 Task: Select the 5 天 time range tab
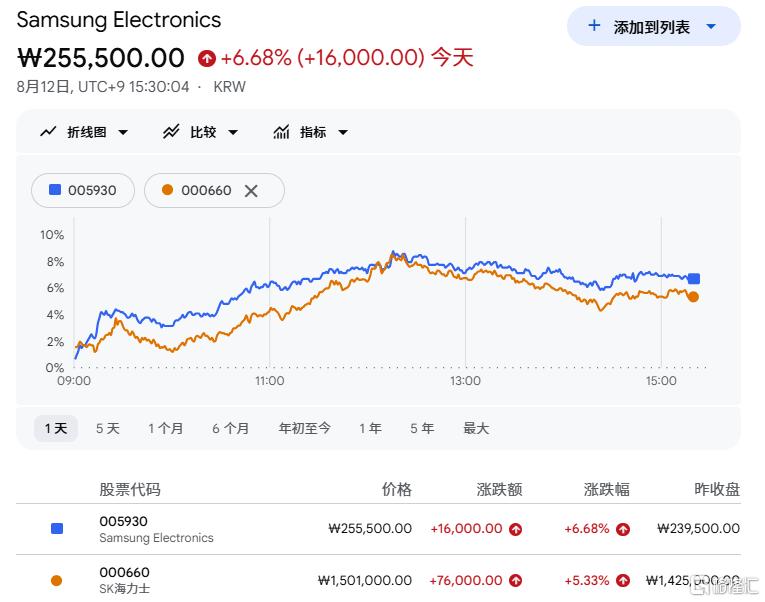(x=108, y=428)
